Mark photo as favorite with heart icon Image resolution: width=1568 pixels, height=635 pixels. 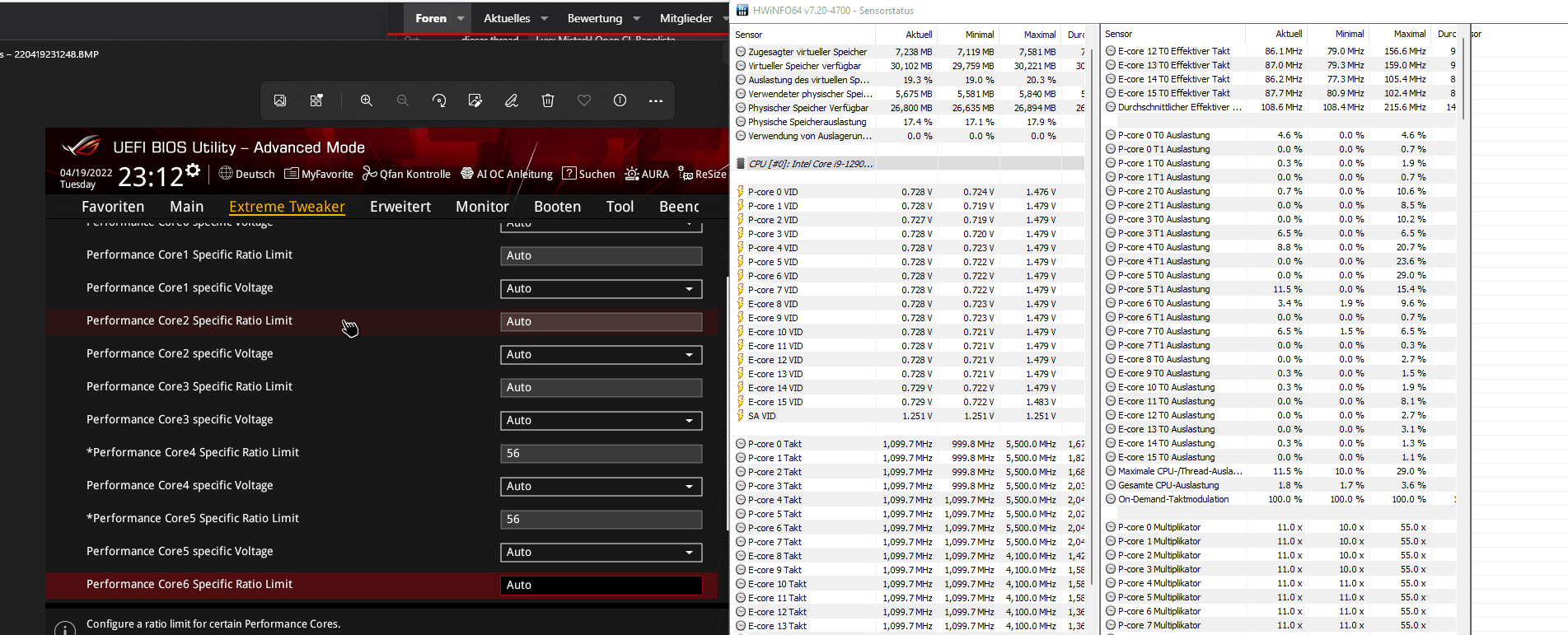point(584,100)
